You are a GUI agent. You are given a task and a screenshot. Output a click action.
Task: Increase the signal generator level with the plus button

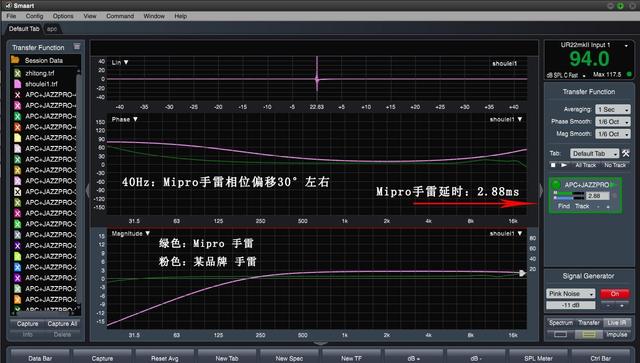tap(622, 305)
